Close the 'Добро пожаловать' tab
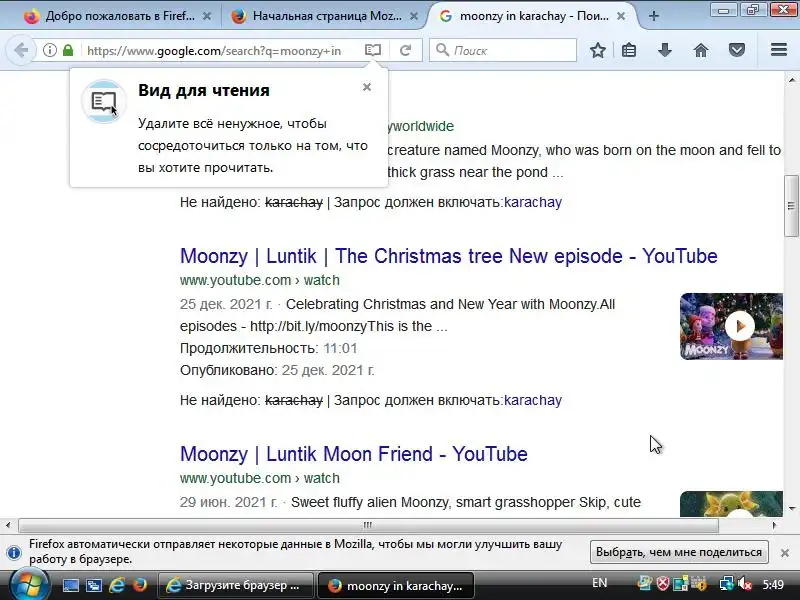Screen dimensions: 800x600 (x=207, y=16)
